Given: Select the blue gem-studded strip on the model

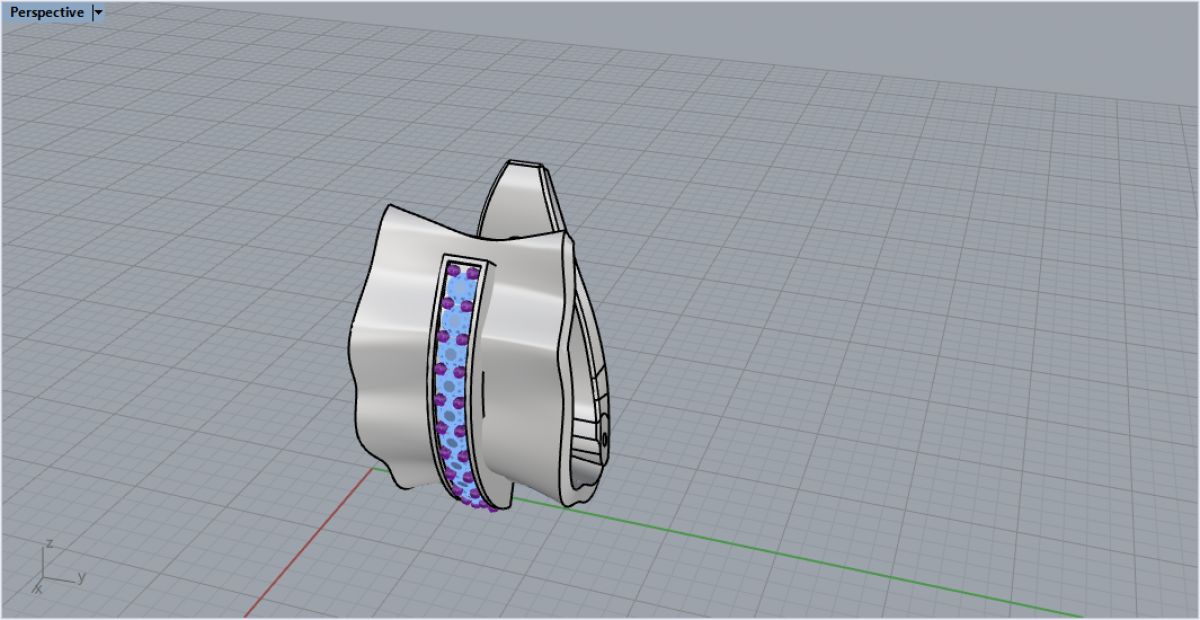Looking at the screenshot, I should pyautogui.click(x=458, y=385).
